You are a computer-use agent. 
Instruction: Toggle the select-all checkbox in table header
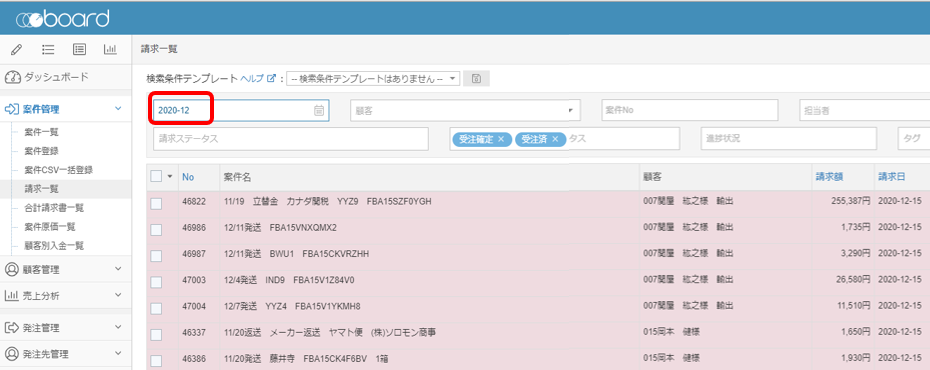tap(156, 176)
